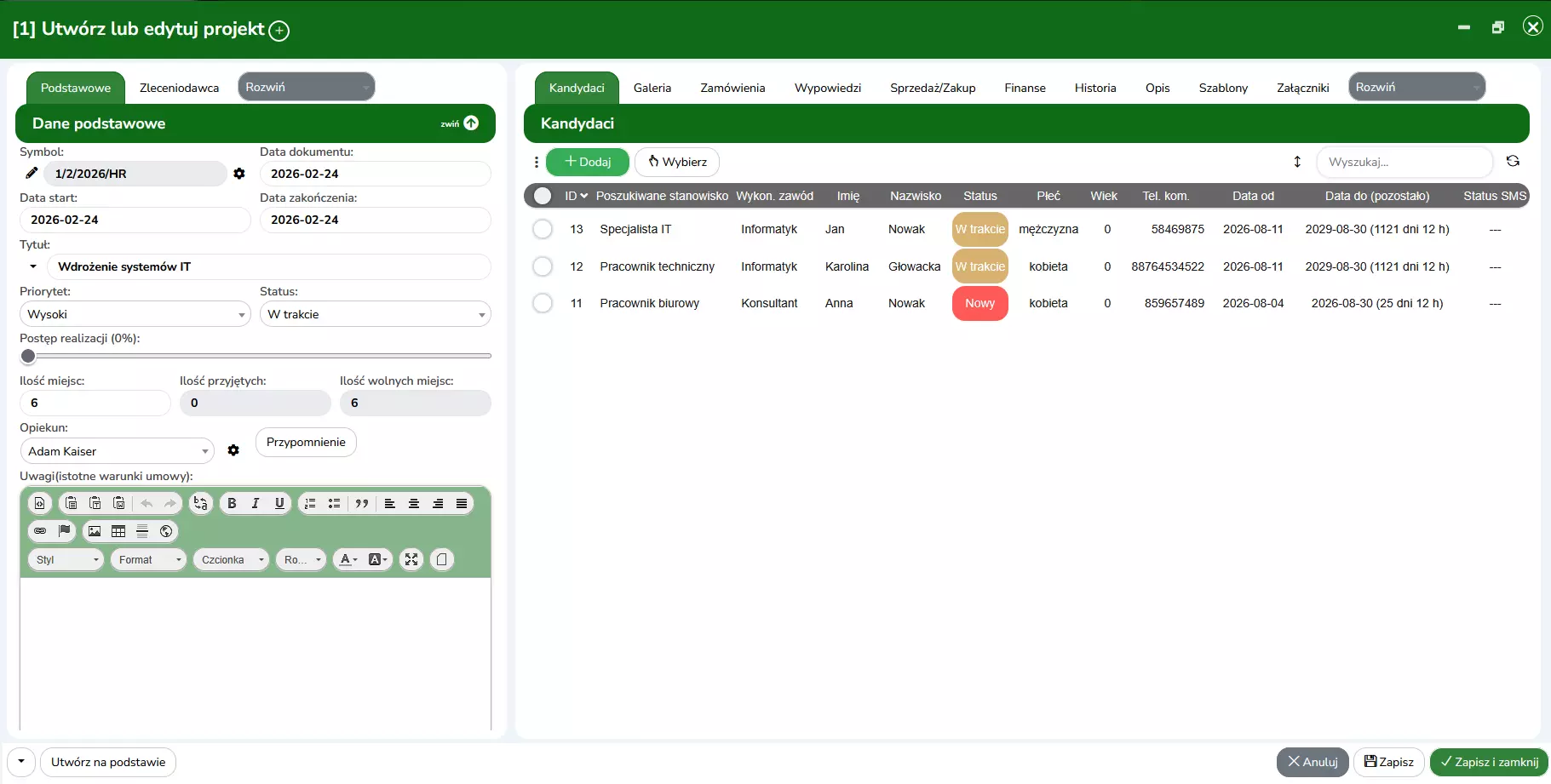Align text right
1551x784 pixels.
[438, 503]
